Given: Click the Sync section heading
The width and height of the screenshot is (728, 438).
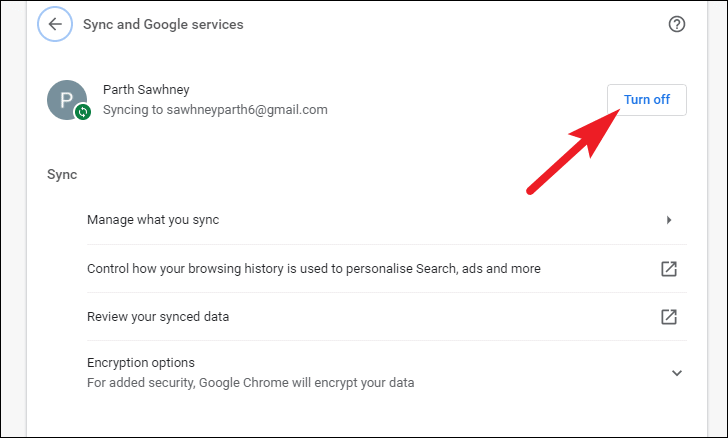Looking at the screenshot, I should click(62, 175).
